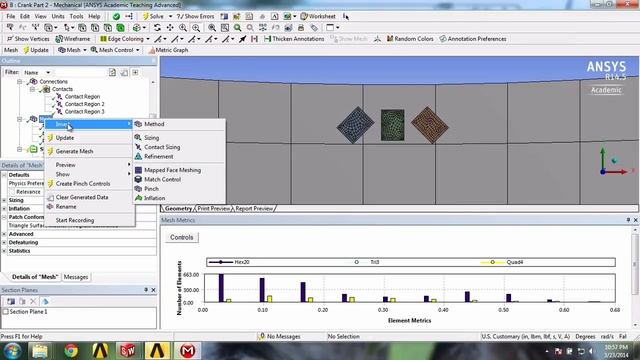
Task: Click the Annotation Preferences icon
Action: pyautogui.click(x=443, y=39)
